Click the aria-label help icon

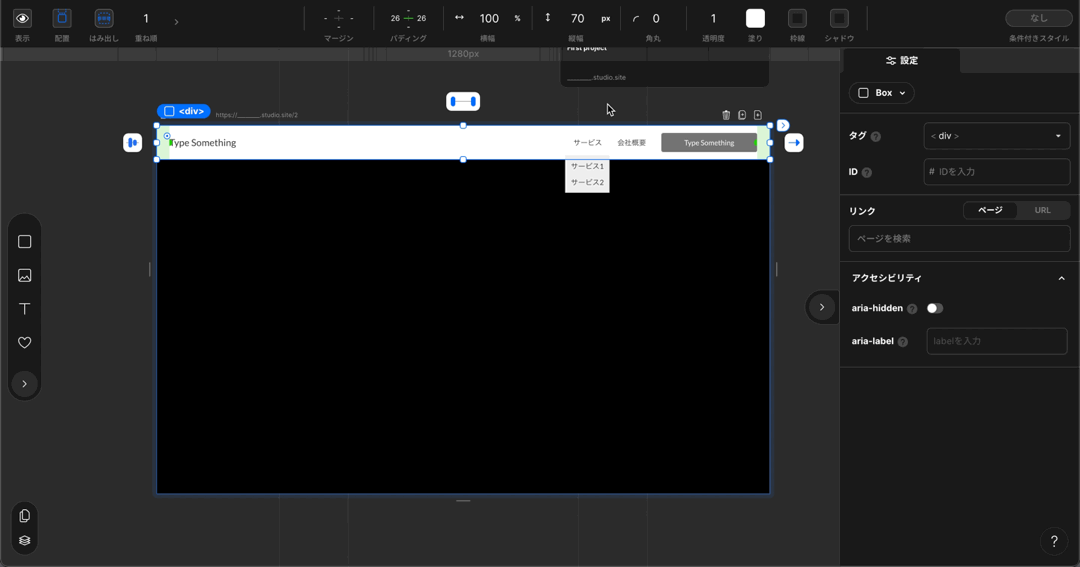point(902,342)
